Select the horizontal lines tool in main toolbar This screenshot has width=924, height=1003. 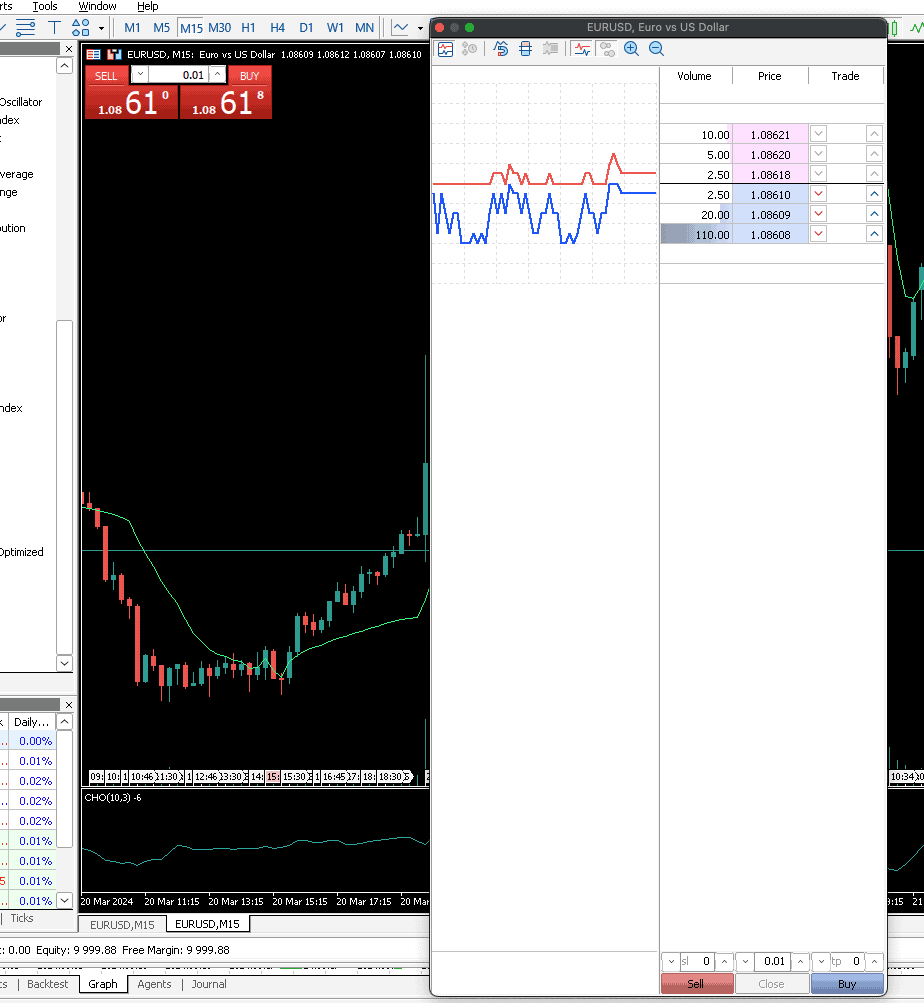(26, 28)
